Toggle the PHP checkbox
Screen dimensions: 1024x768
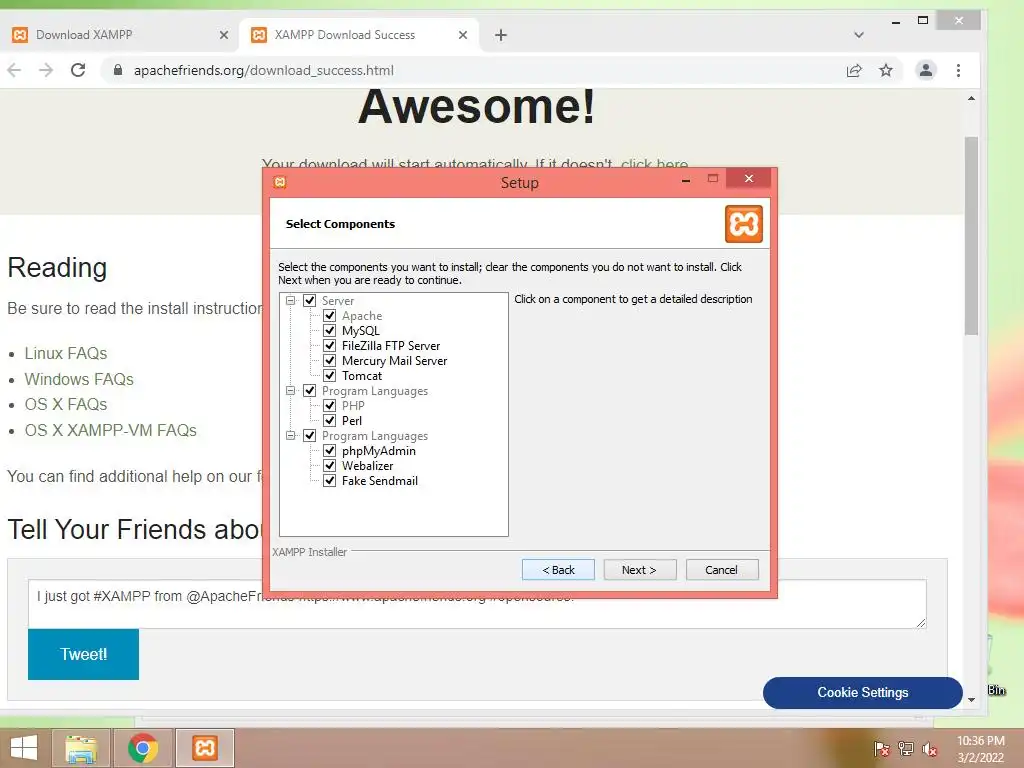click(x=330, y=406)
